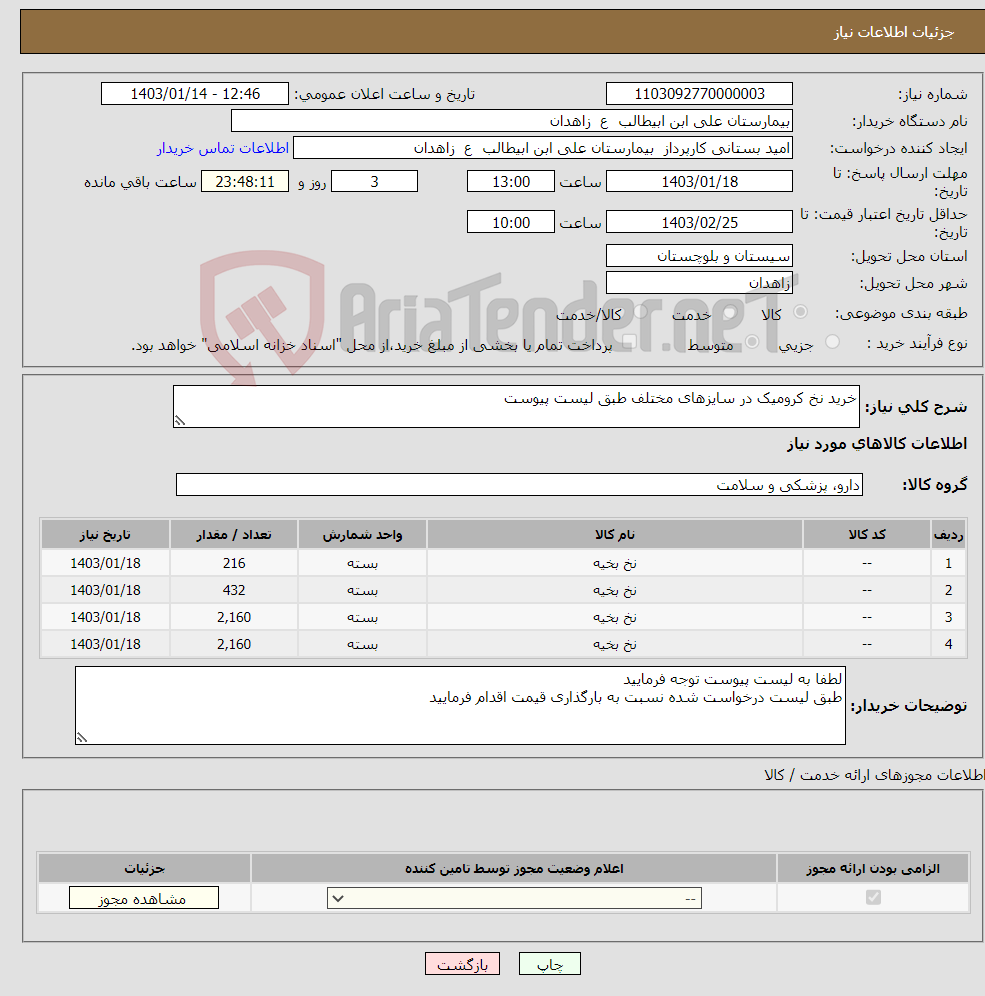Click the الزامی بودن ارائه مجوز header
985x996 pixels.
coord(873,868)
